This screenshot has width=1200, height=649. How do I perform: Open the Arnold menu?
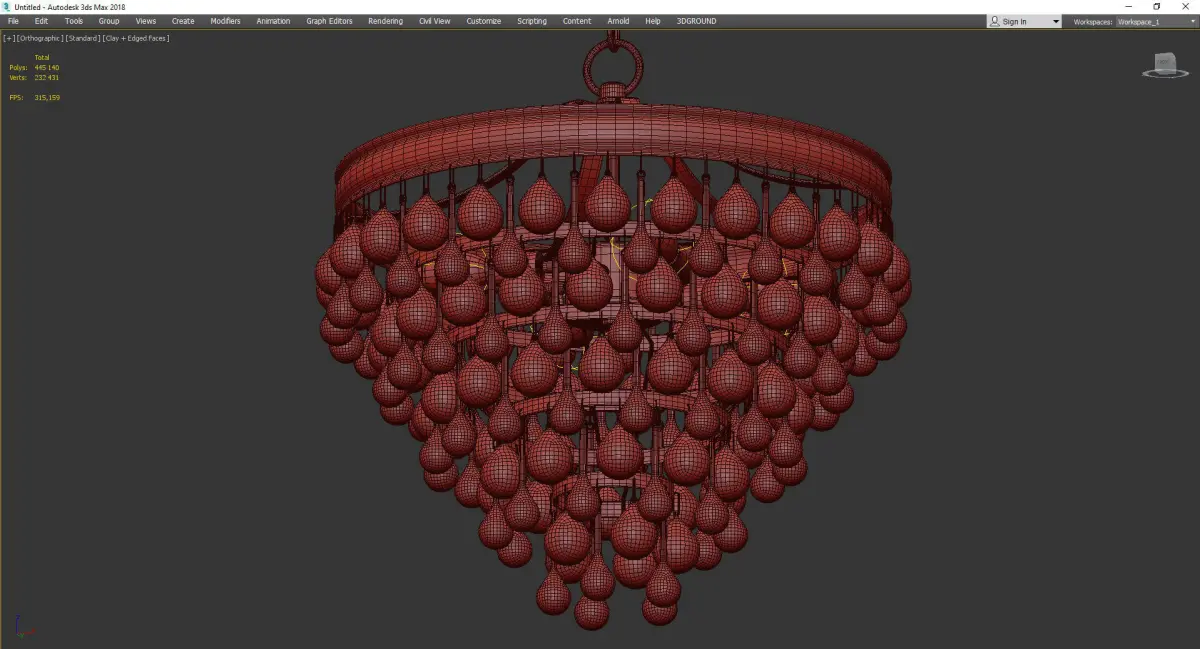tap(618, 21)
